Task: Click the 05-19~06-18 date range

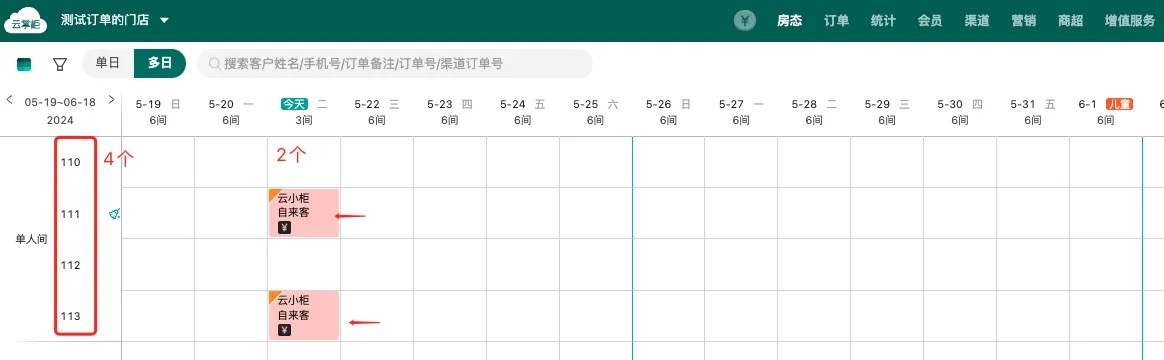Action: pos(60,102)
